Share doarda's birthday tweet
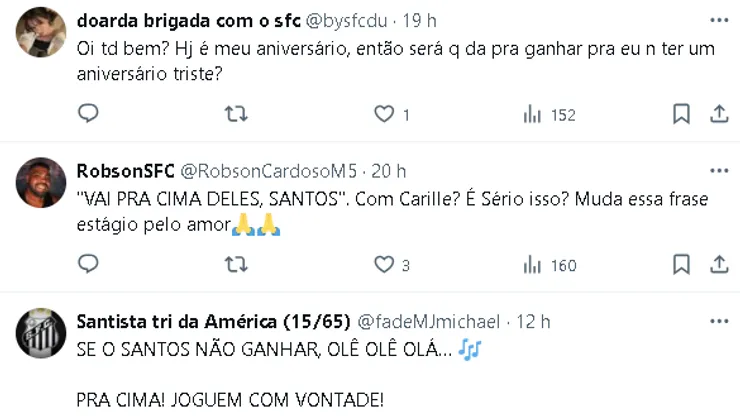Viewport: 740px width, 416px height. point(719,114)
